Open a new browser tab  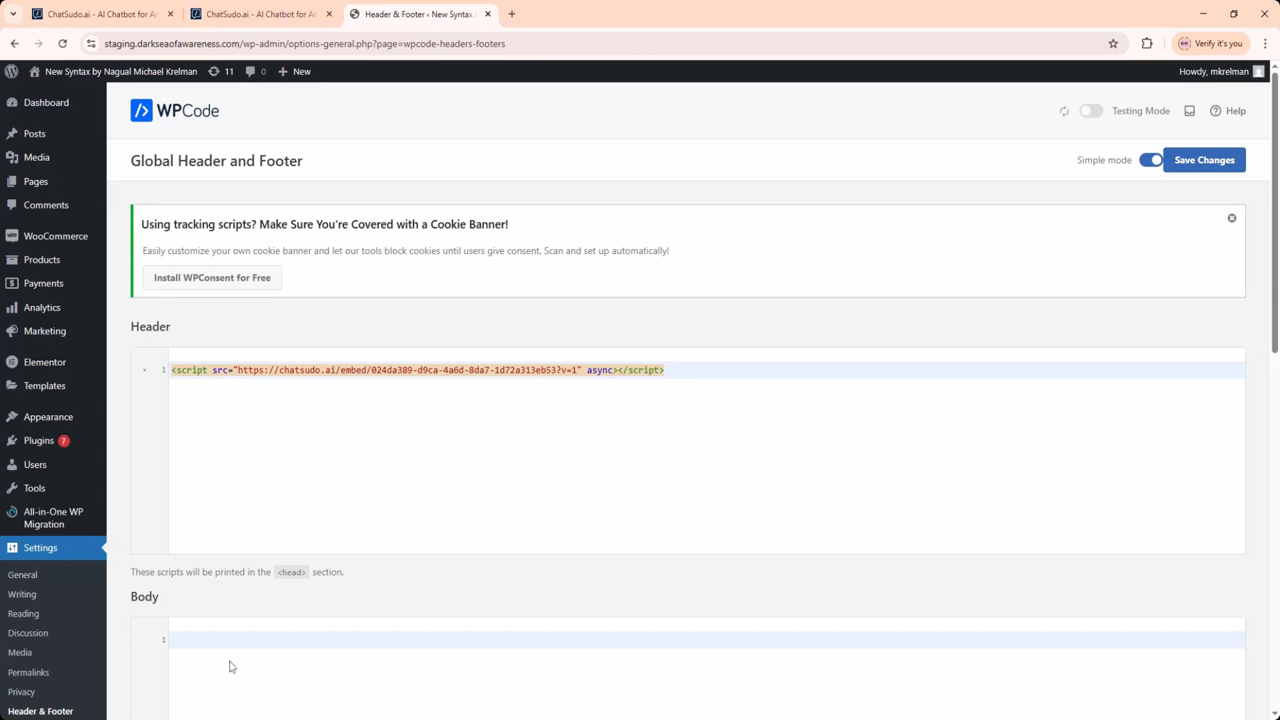tap(511, 14)
